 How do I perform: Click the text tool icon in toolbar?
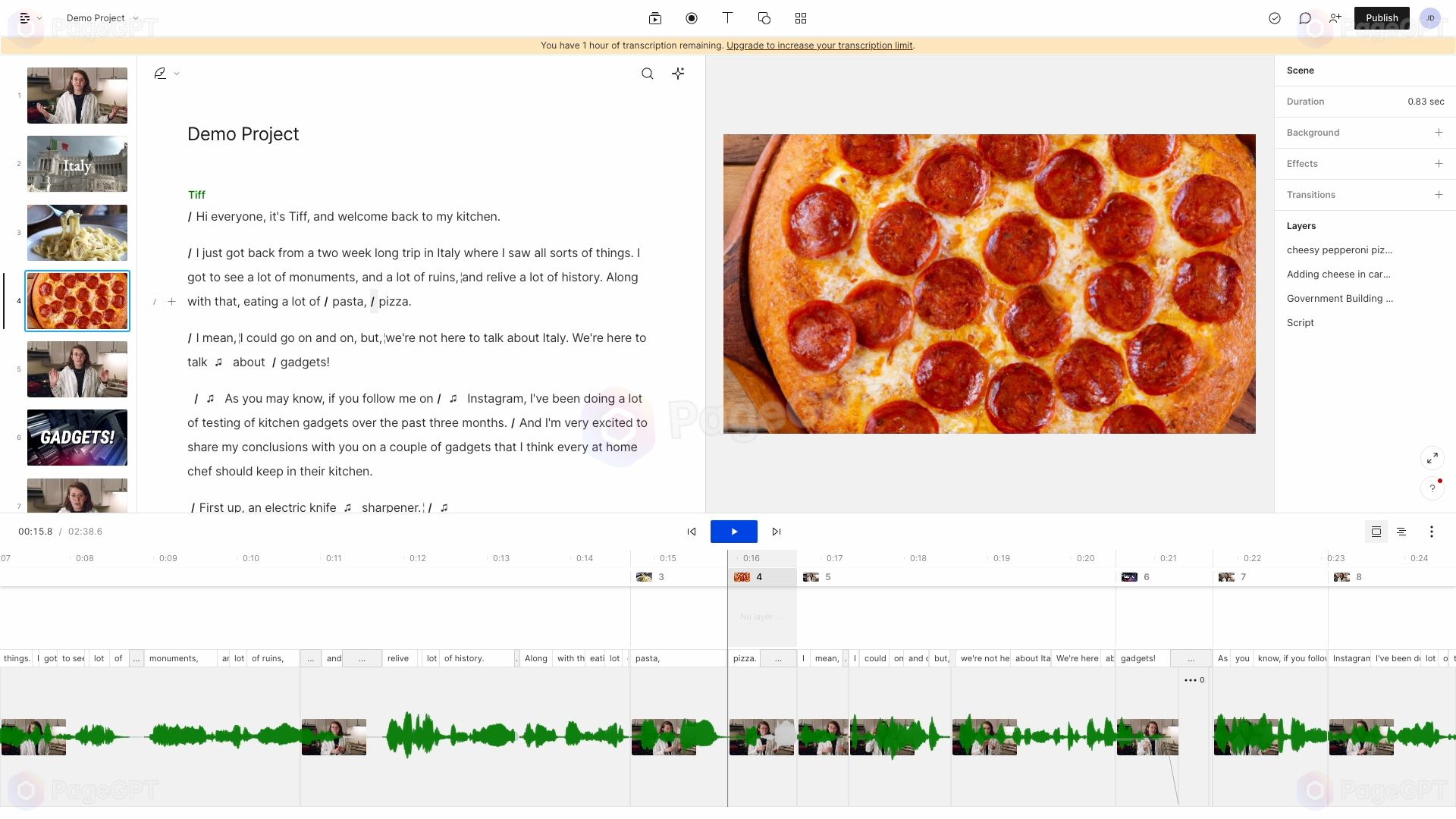(x=727, y=18)
